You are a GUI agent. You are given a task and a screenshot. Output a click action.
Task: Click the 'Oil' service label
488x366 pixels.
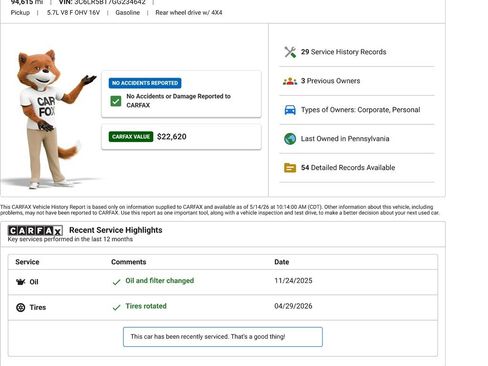[34, 282]
